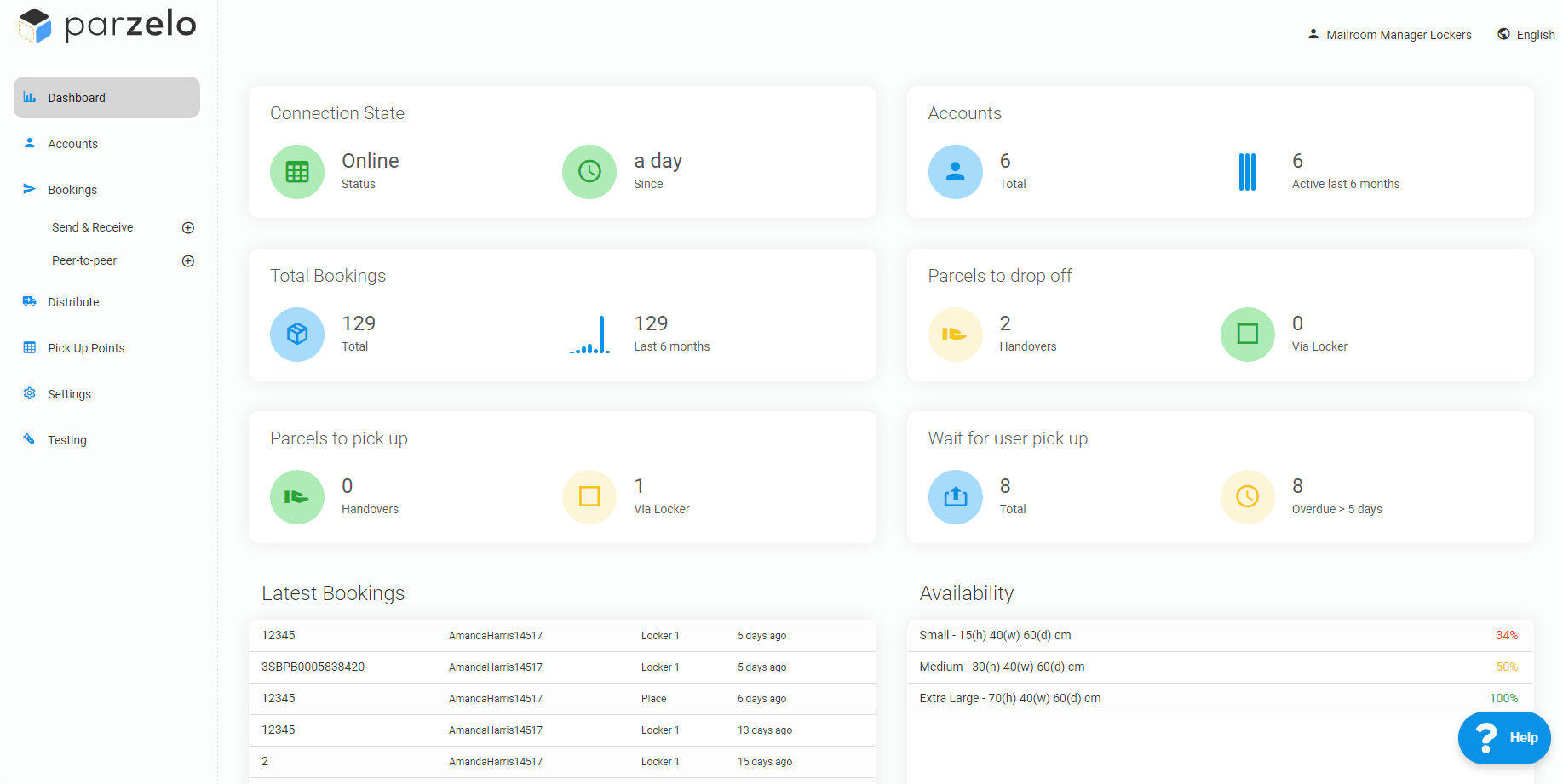The height and width of the screenshot is (784, 1563).
Task: Click the Accounts person icon in sidebar
Action: click(x=30, y=143)
